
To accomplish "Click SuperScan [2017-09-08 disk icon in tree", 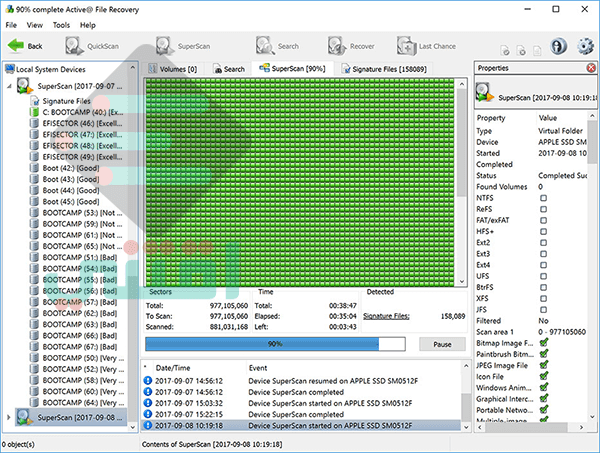I will pos(25,417).
